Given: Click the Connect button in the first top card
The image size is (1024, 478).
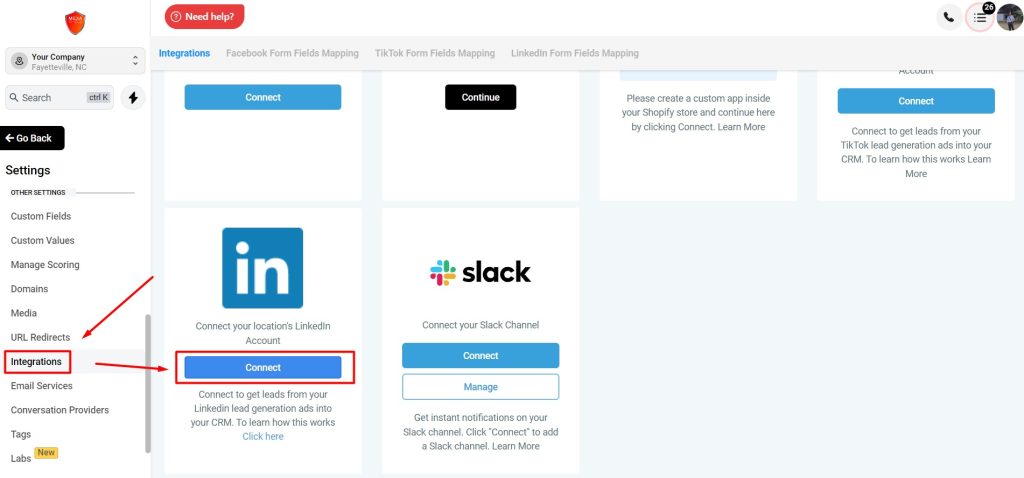Looking at the screenshot, I should tap(263, 97).
